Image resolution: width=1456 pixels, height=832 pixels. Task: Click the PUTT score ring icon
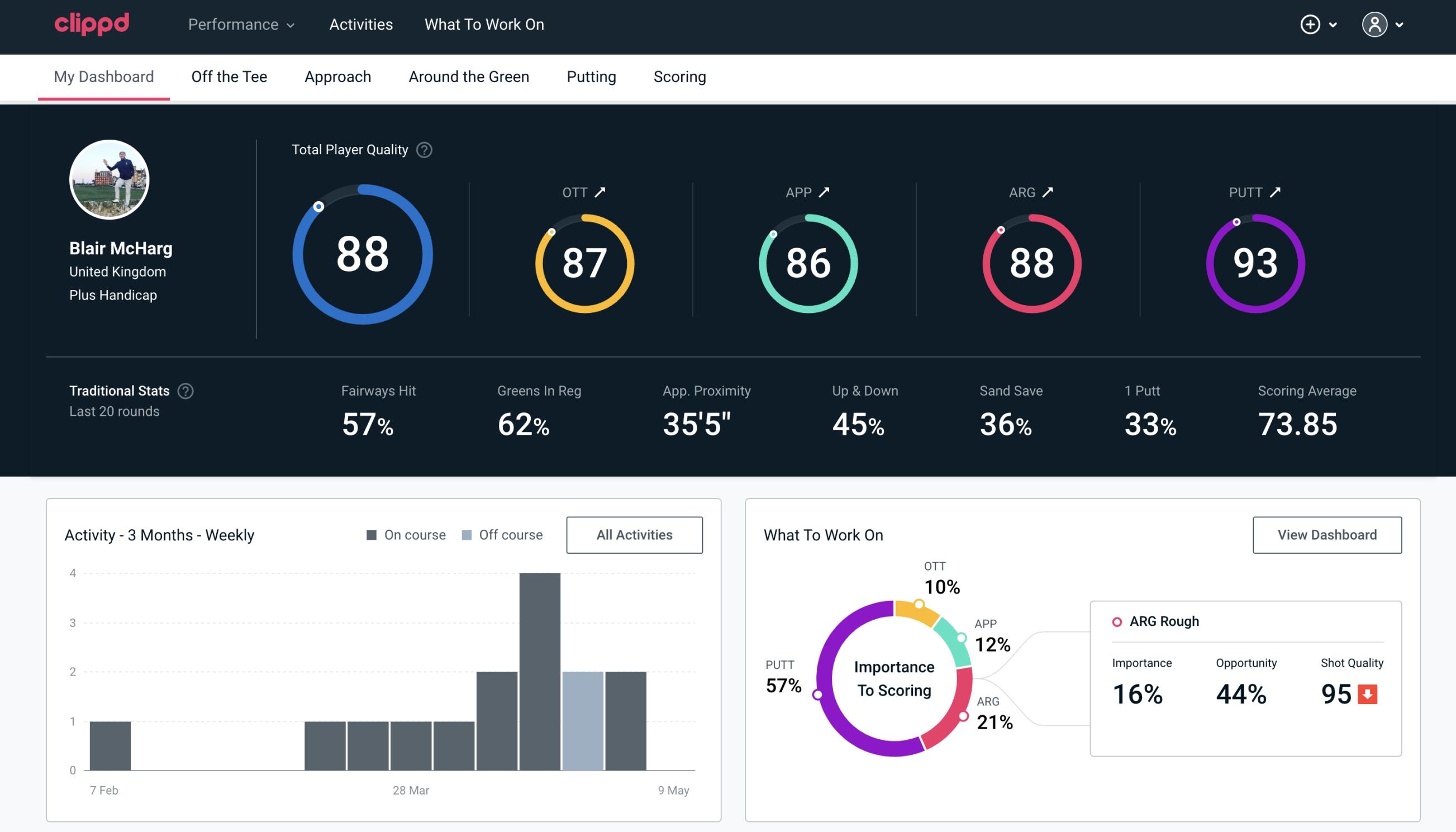click(x=1255, y=262)
